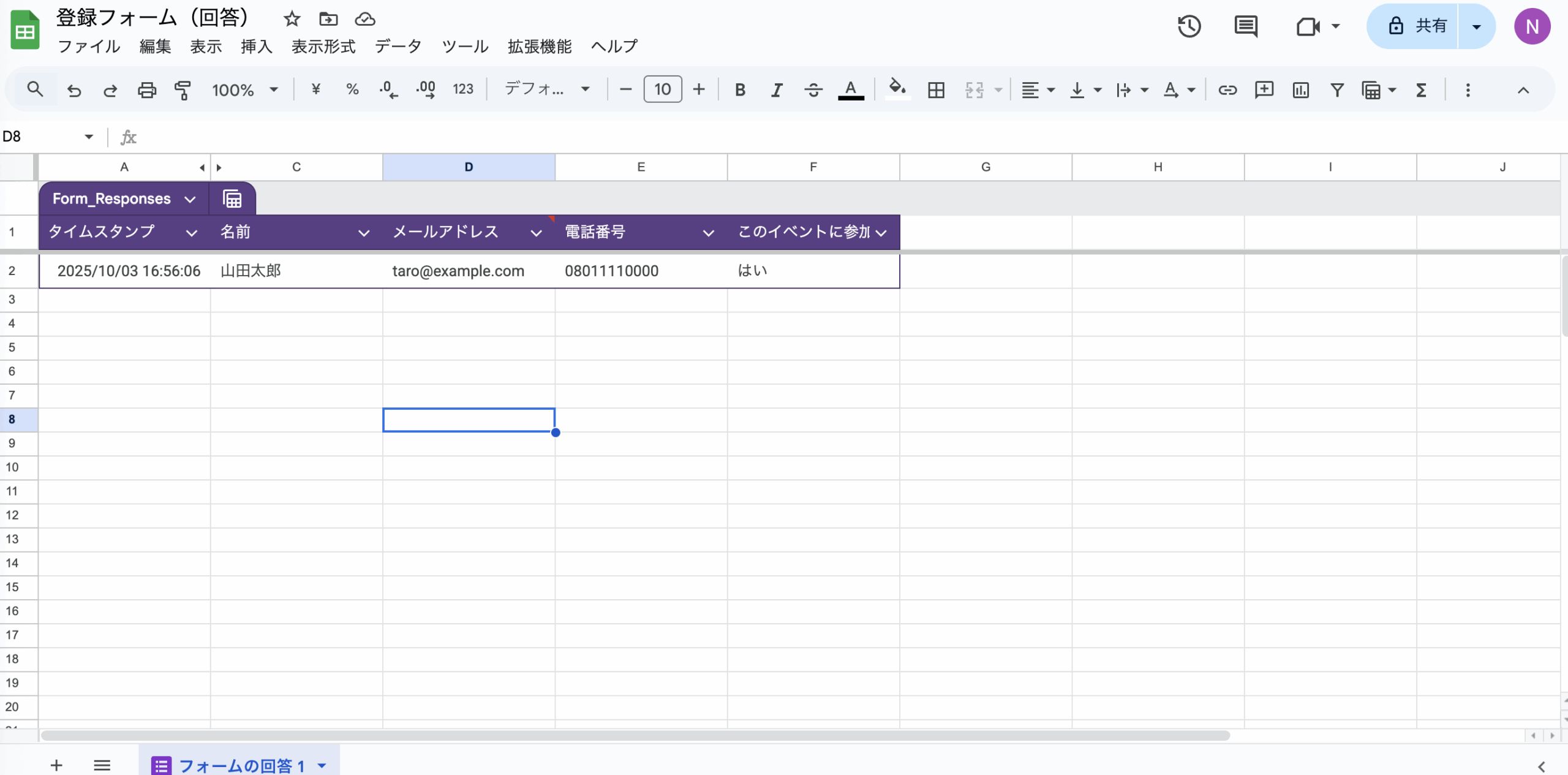1568x775 pixels.
Task: Click the add new sheet plus button
Action: click(56, 765)
